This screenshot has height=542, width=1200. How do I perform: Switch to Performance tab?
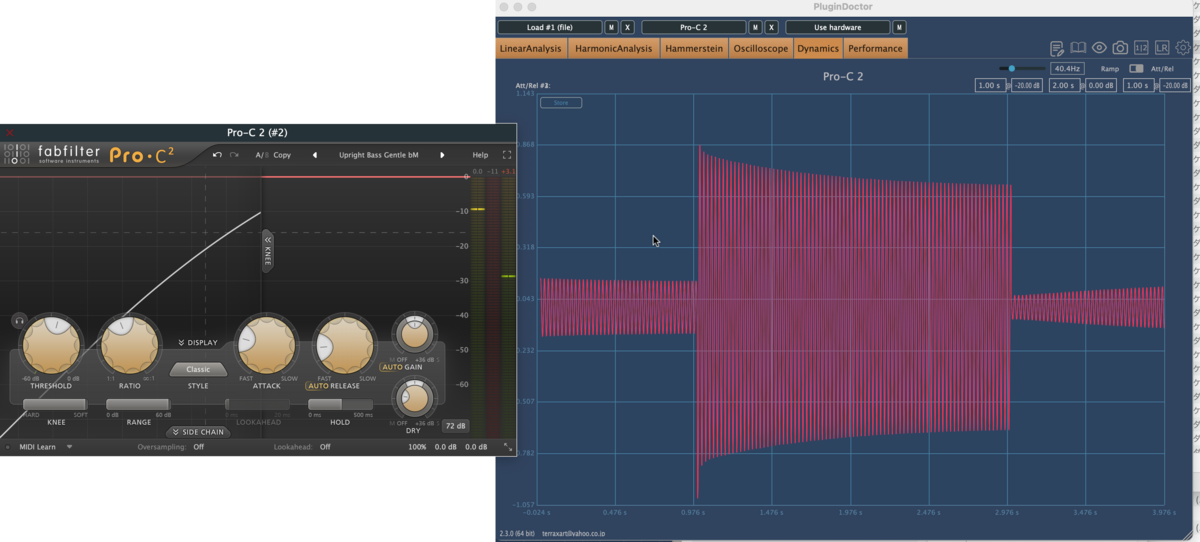point(876,48)
